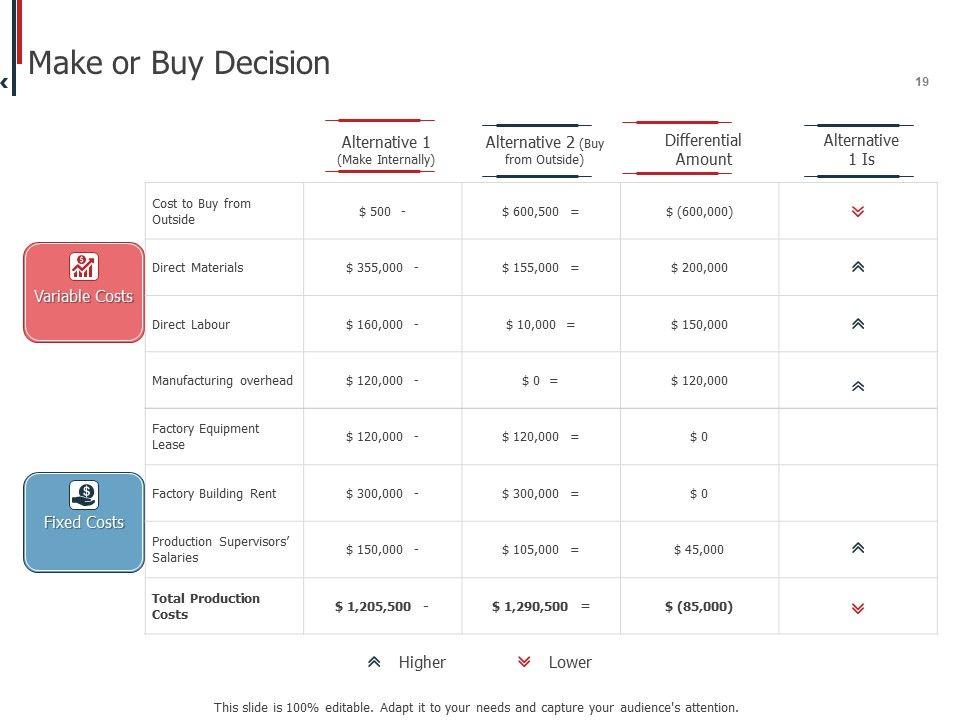This screenshot has height=720, width=960.
Task: Click the Differential Amount column header
Action: pyautogui.click(x=703, y=149)
